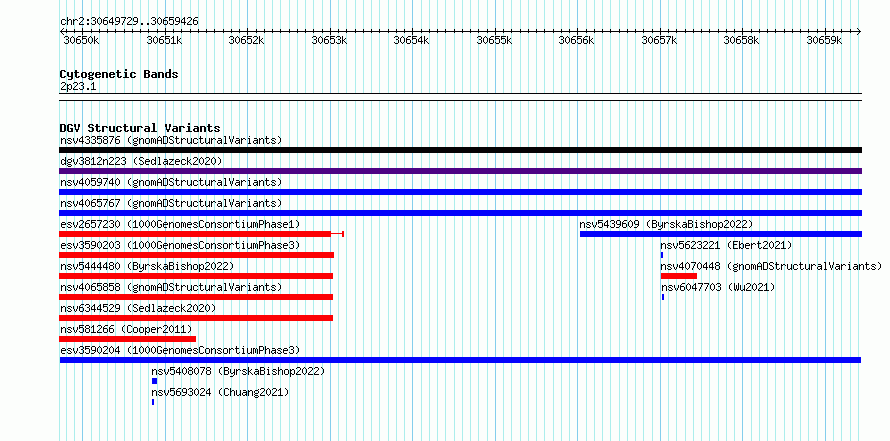
Task: Select the nsv5444480 red variant bar
Action: [x=196, y=276]
